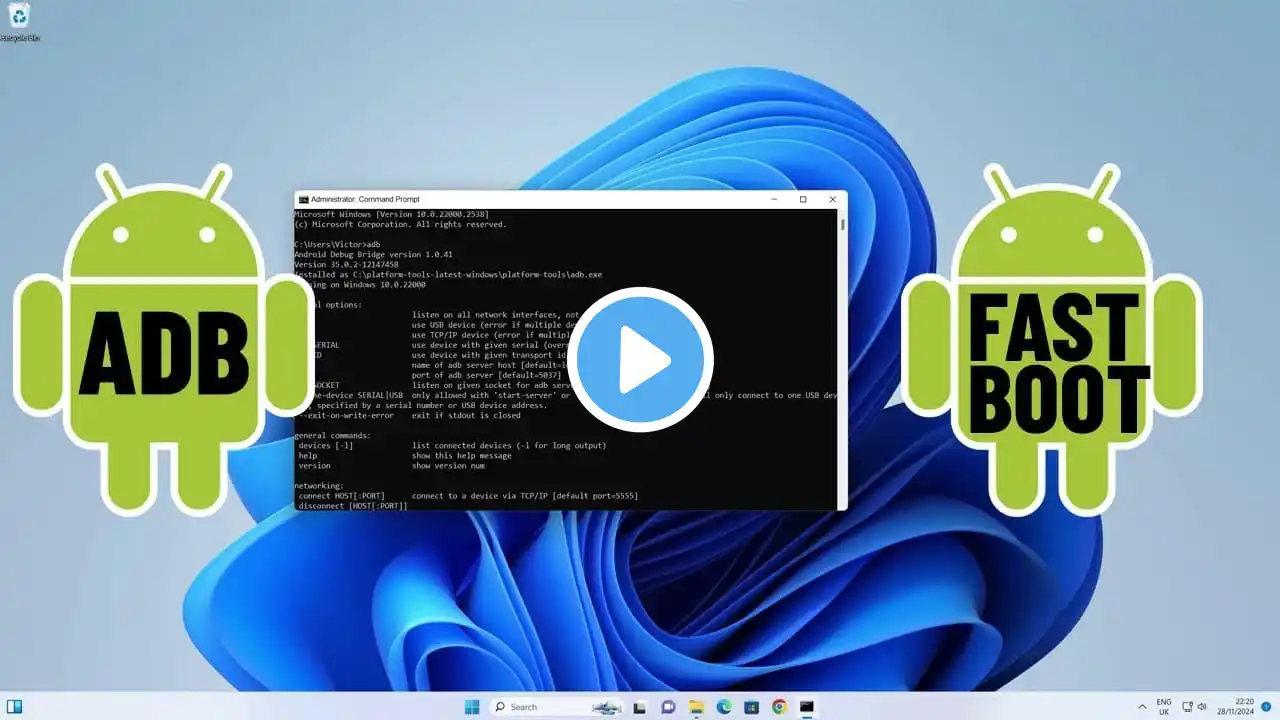Click the 'devices [-l]' command entry
The height and width of the screenshot is (720, 1280).
click(x=326, y=446)
